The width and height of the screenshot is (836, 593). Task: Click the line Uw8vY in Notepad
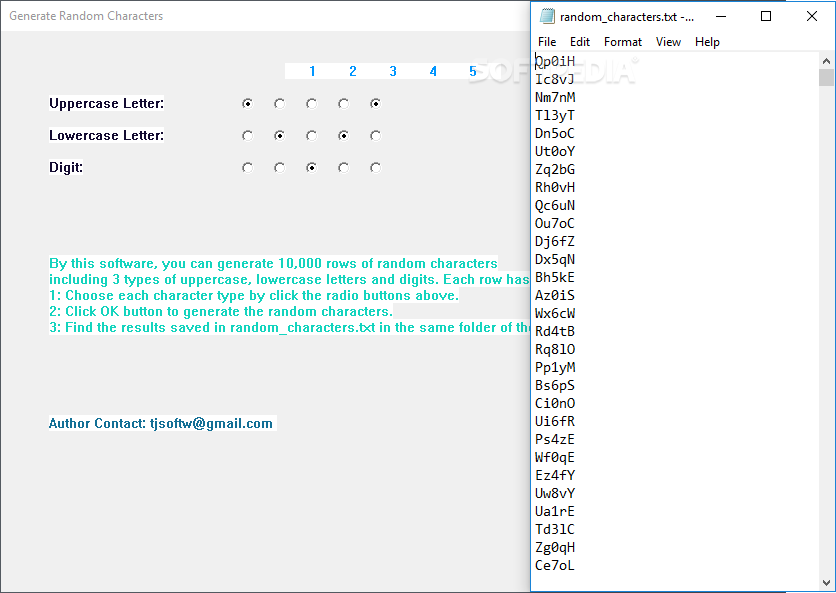555,494
